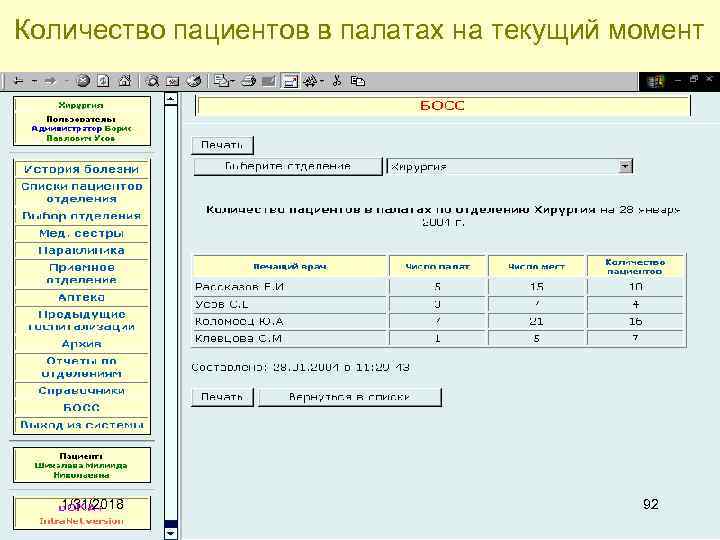The image size is (720, 540).
Task: Click the top Печать button
Action: (x=222, y=145)
